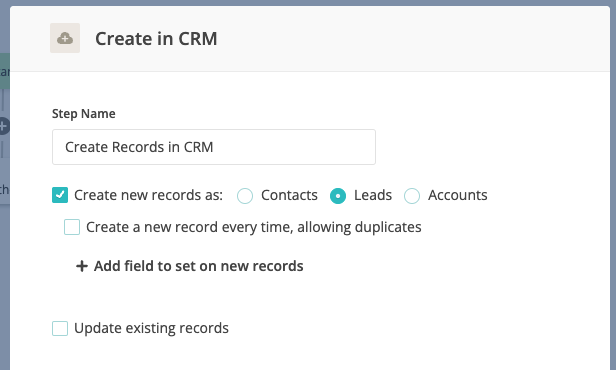Click the 'Leads' option label text
The image size is (616, 370).
click(x=373, y=195)
